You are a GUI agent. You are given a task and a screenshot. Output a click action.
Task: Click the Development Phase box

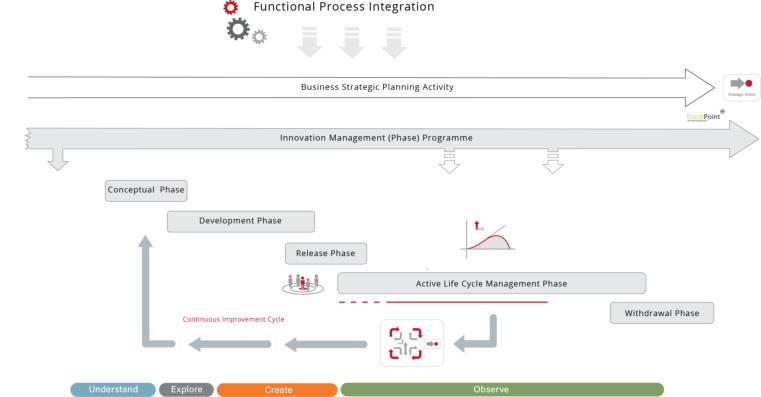click(x=241, y=221)
